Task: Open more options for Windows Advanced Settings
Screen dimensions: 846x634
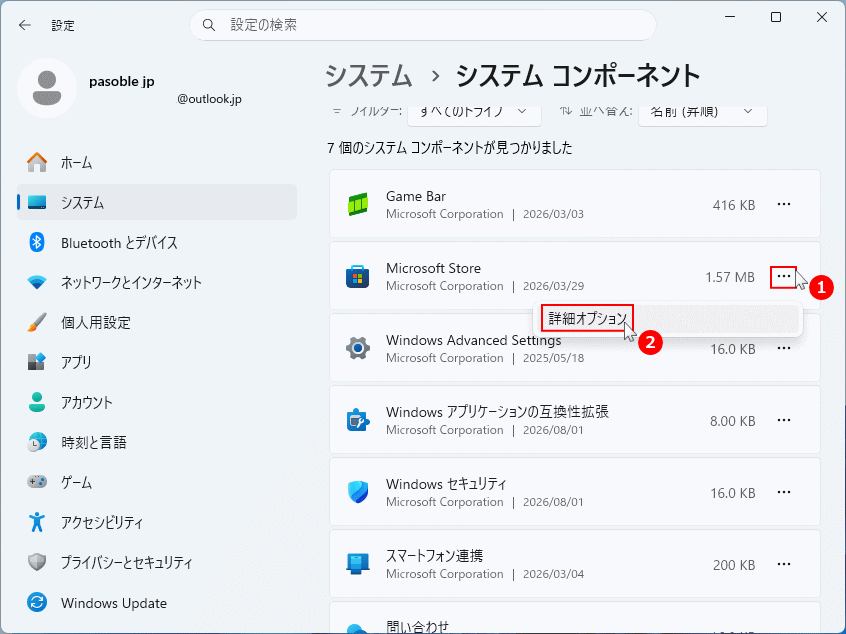Action: click(x=783, y=349)
